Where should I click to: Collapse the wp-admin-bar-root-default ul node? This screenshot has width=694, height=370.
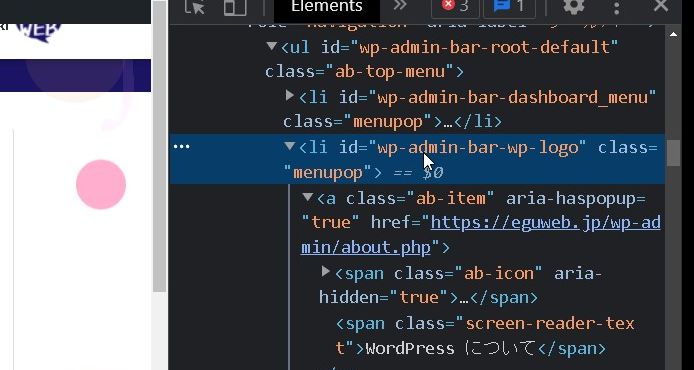[272, 45]
